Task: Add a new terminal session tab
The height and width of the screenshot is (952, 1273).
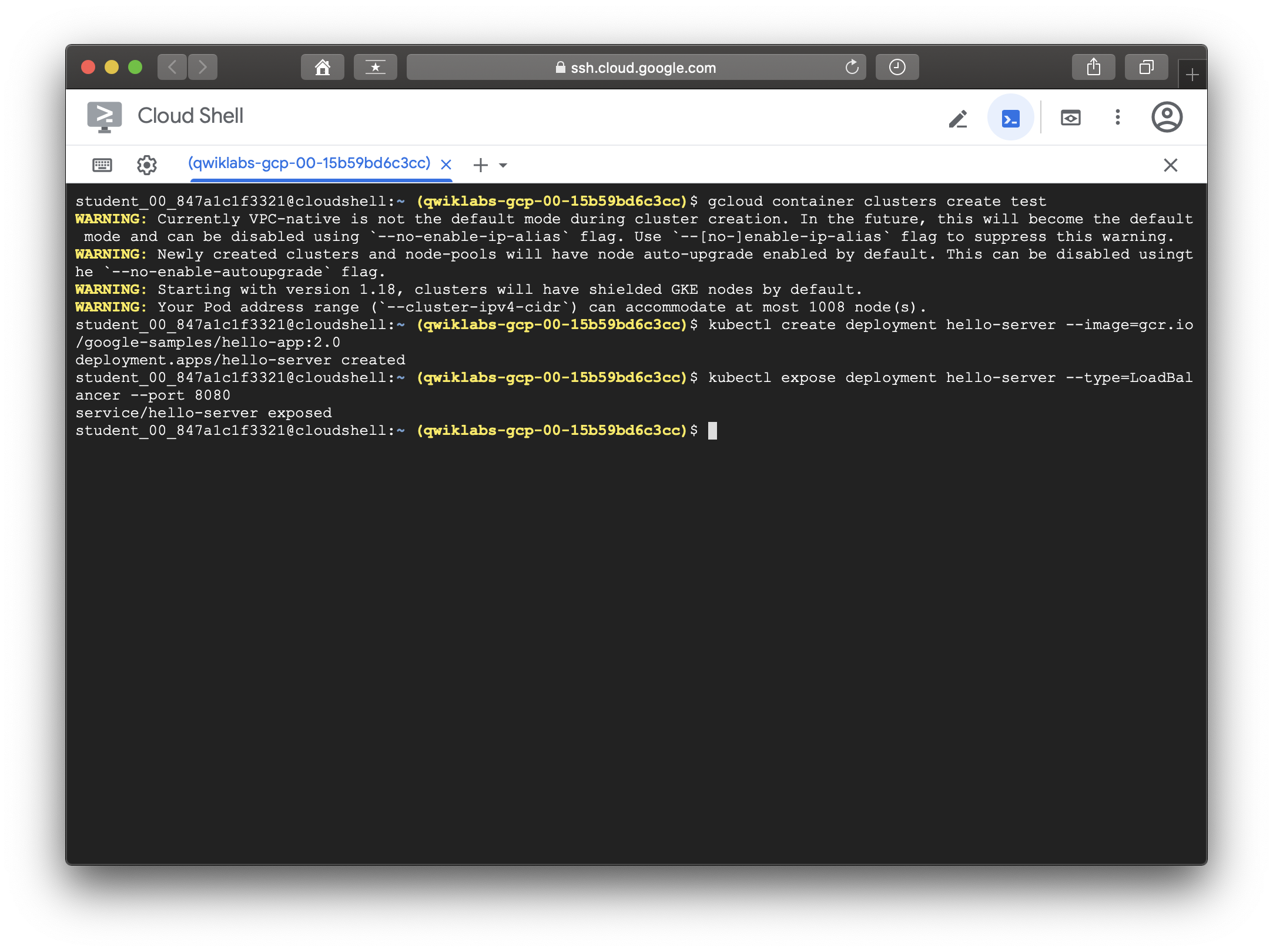Action: [x=480, y=165]
